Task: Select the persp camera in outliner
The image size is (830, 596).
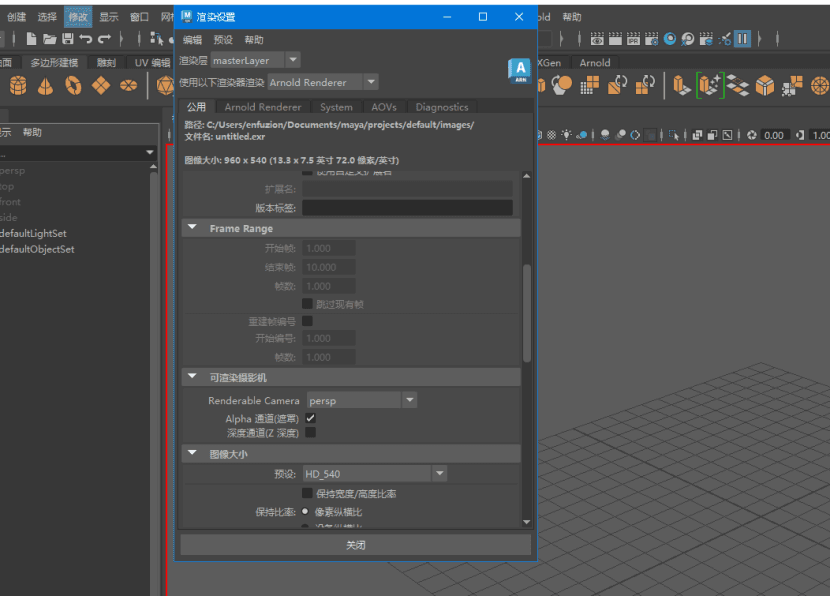Action: tap(13, 170)
